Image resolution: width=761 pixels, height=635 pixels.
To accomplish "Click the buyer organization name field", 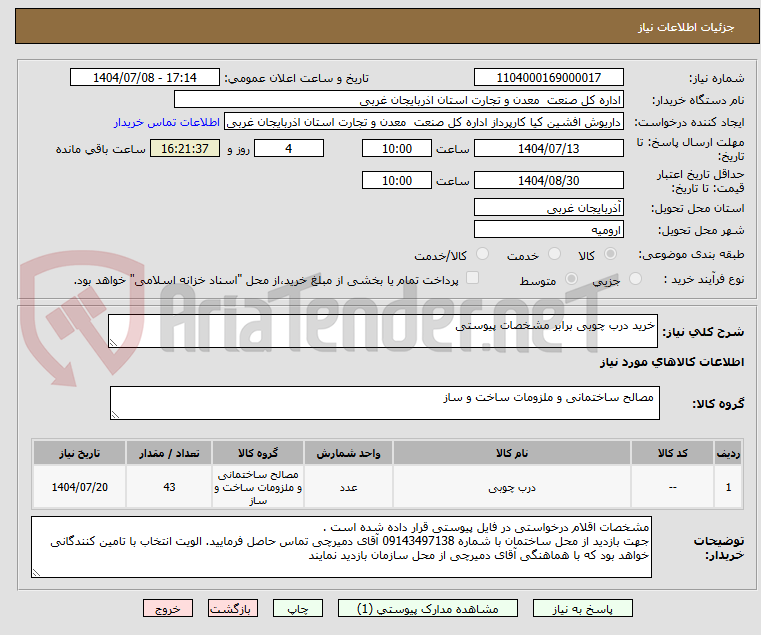I will tap(398, 100).
